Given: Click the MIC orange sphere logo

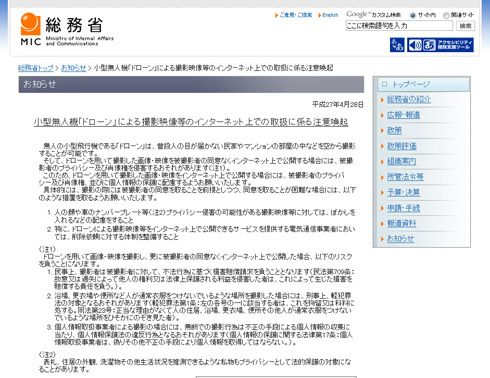Looking at the screenshot, I should click(x=31, y=24).
